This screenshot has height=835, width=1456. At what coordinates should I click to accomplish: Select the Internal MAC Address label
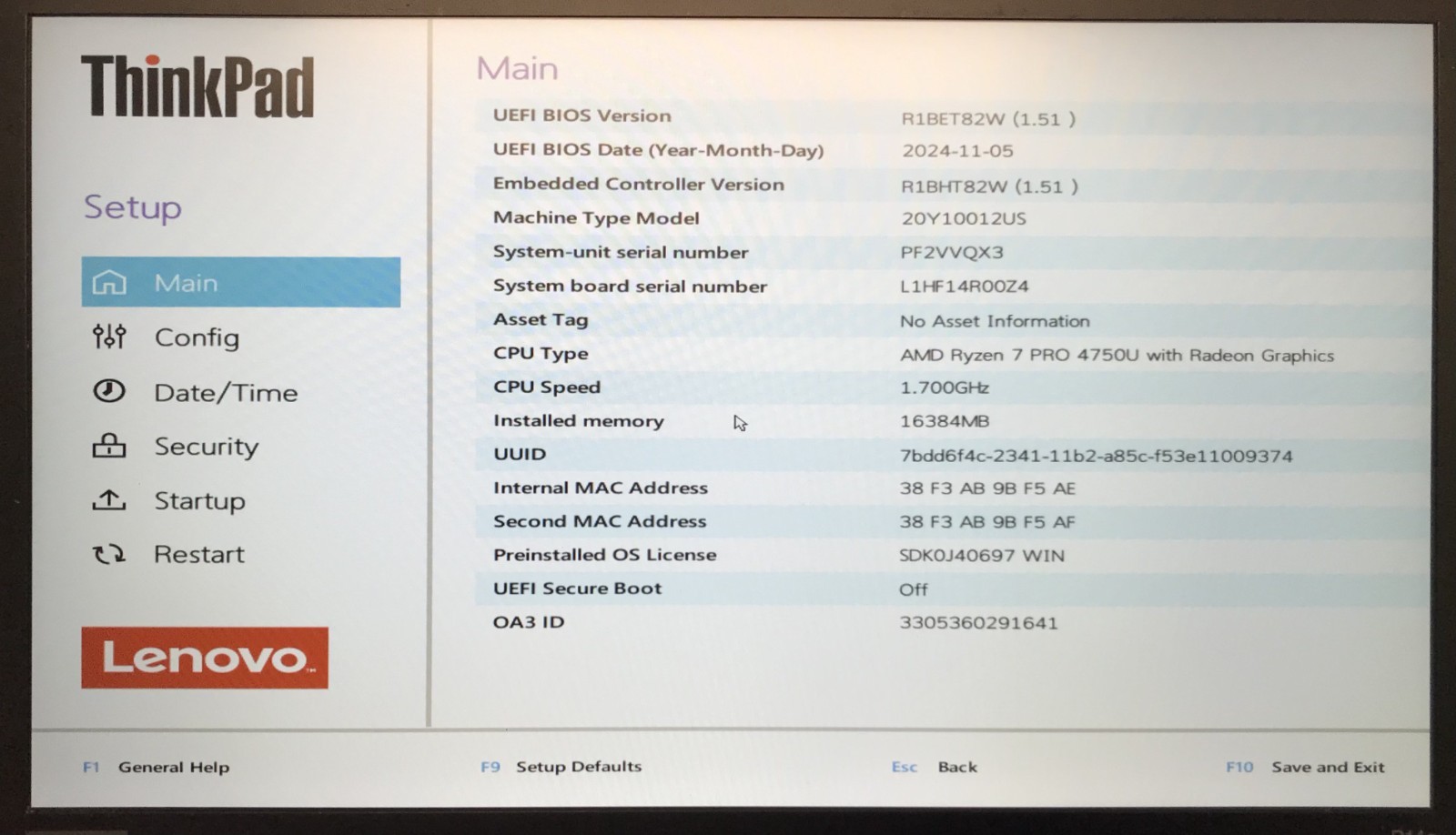coord(601,488)
